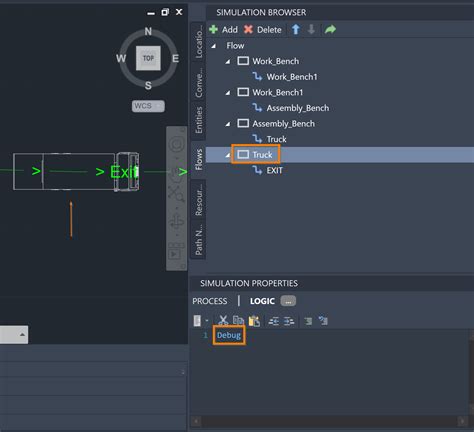The width and height of the screenshot is (474, 432).
Task: Collapse the Work_Bench1 tree node
Action: point(228,93)
